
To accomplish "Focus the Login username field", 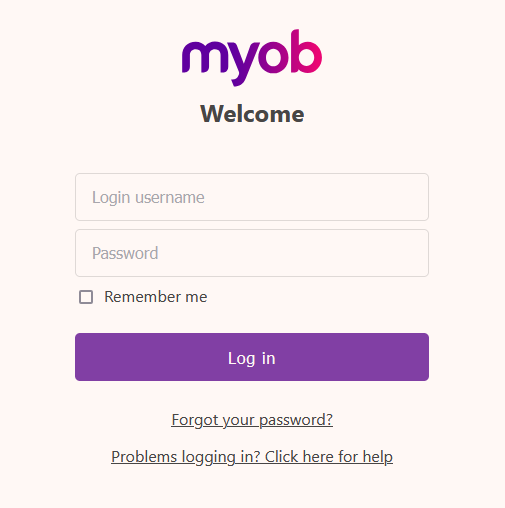I will 252,197.
